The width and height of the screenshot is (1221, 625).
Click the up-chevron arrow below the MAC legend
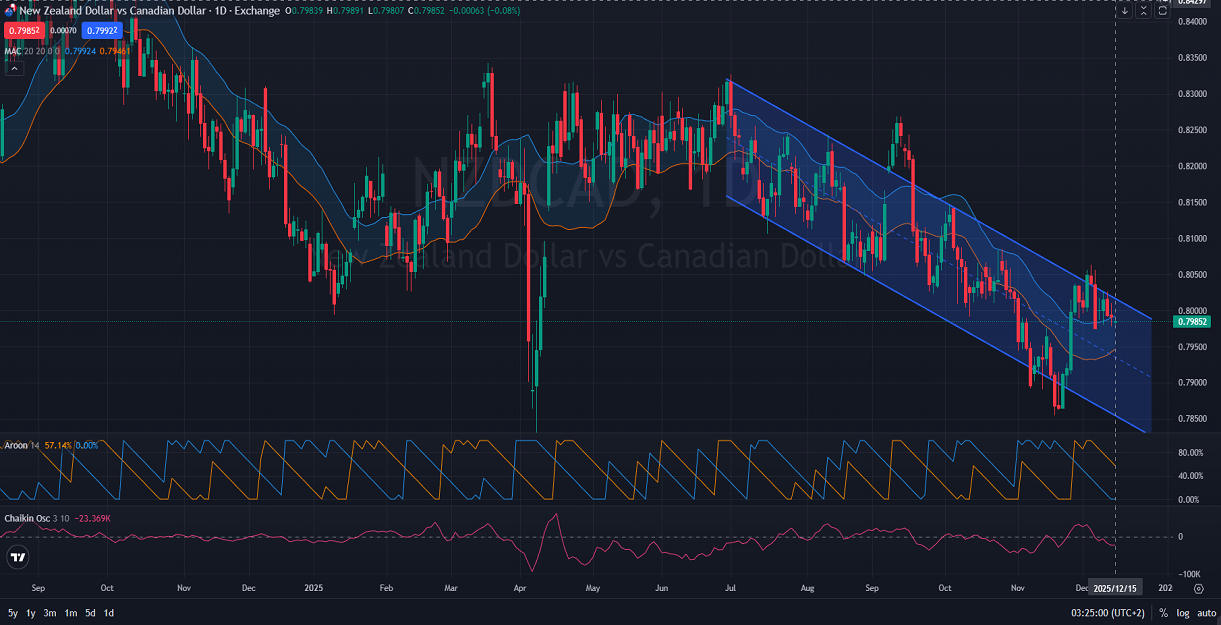tap(14, 68)
